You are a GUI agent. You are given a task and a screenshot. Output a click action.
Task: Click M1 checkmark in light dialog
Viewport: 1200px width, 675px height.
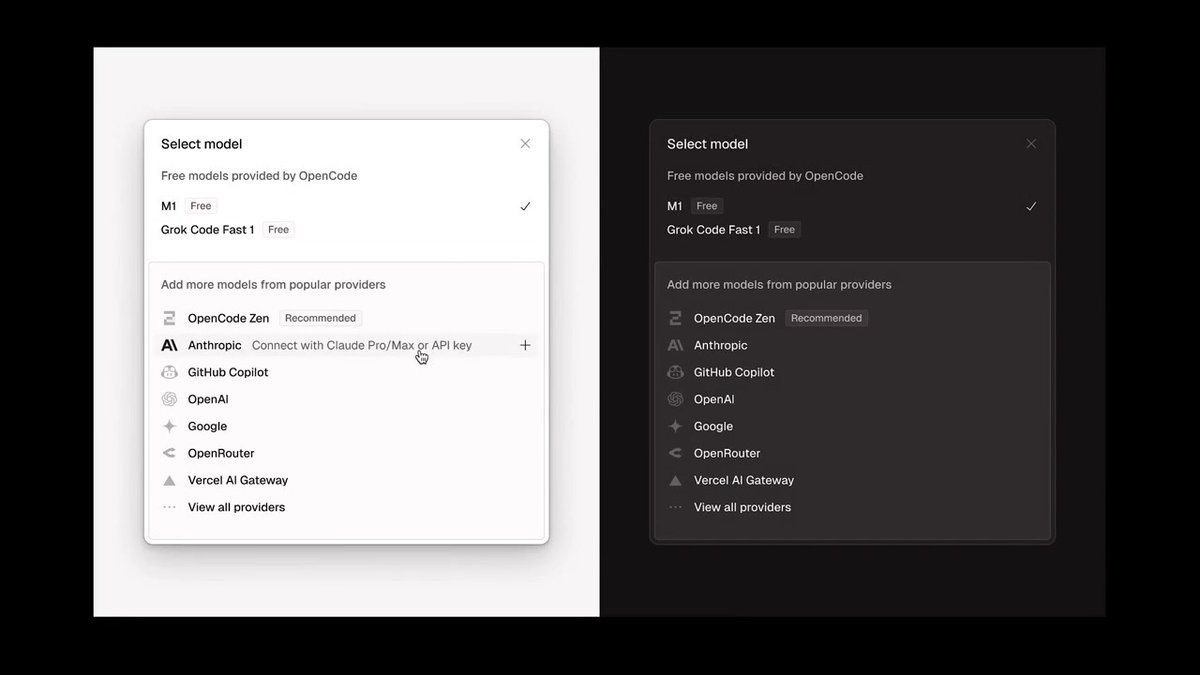point(525,206)
